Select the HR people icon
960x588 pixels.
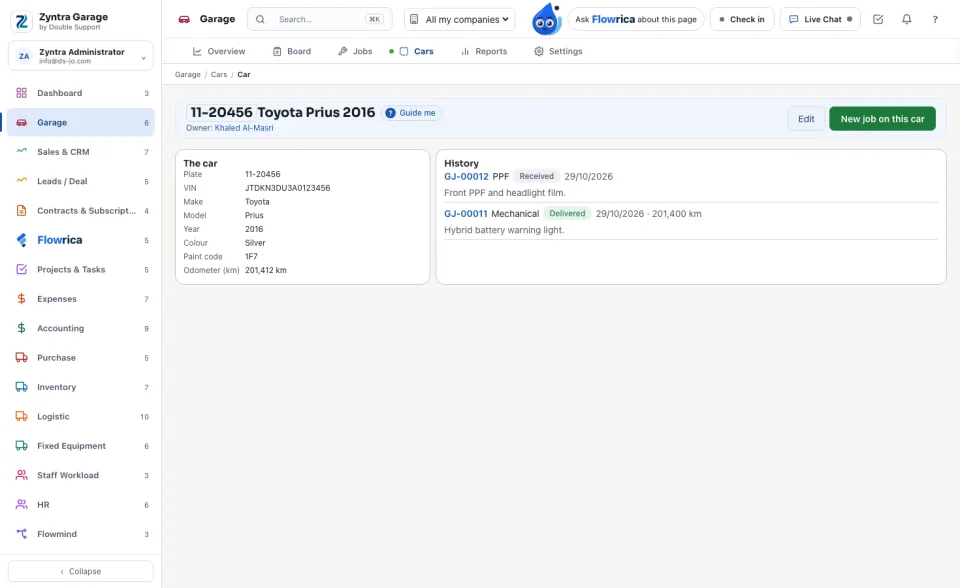(x=21, y=505)
